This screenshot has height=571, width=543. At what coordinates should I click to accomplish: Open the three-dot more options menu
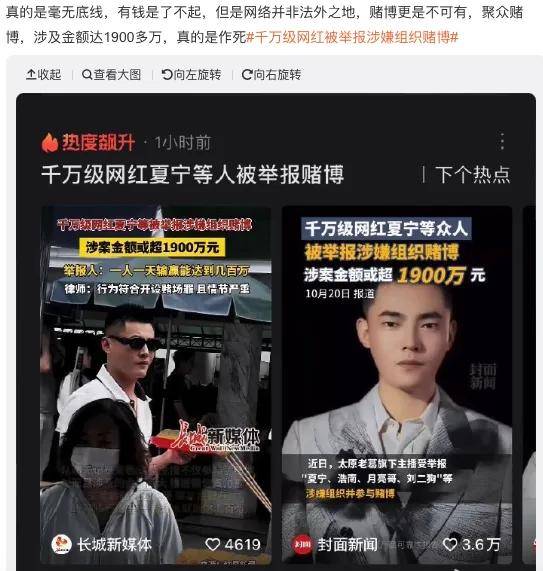(502, 141)
